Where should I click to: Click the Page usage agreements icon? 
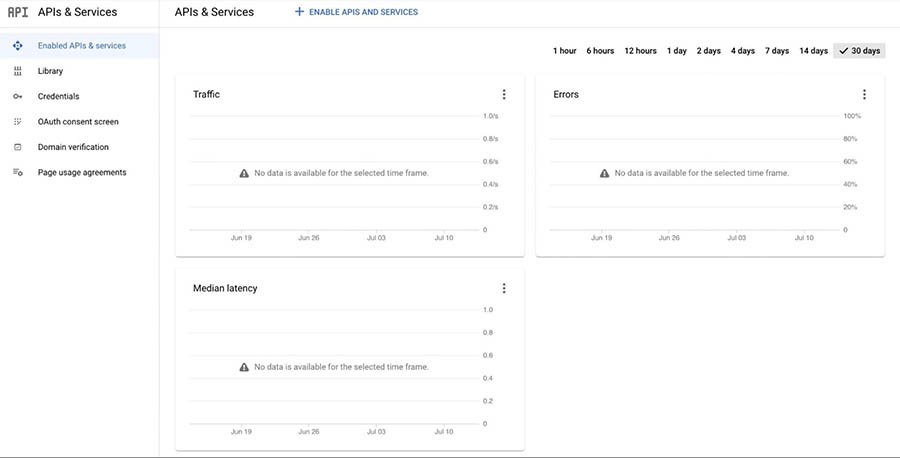tap(17, 172)
